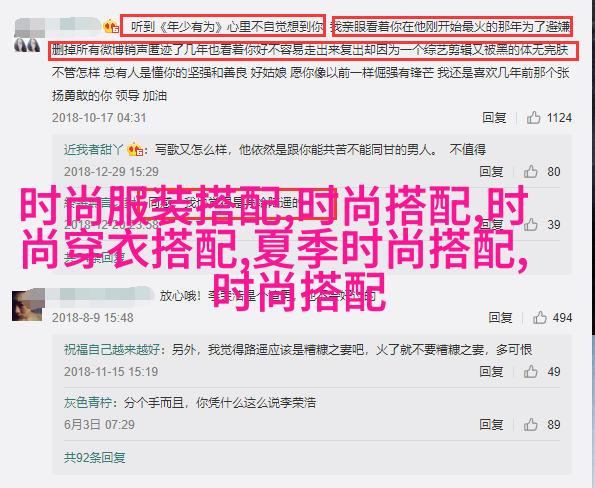Click membership crown badge of top commenter
Screen dimensions: 595x488
(111, 27)
